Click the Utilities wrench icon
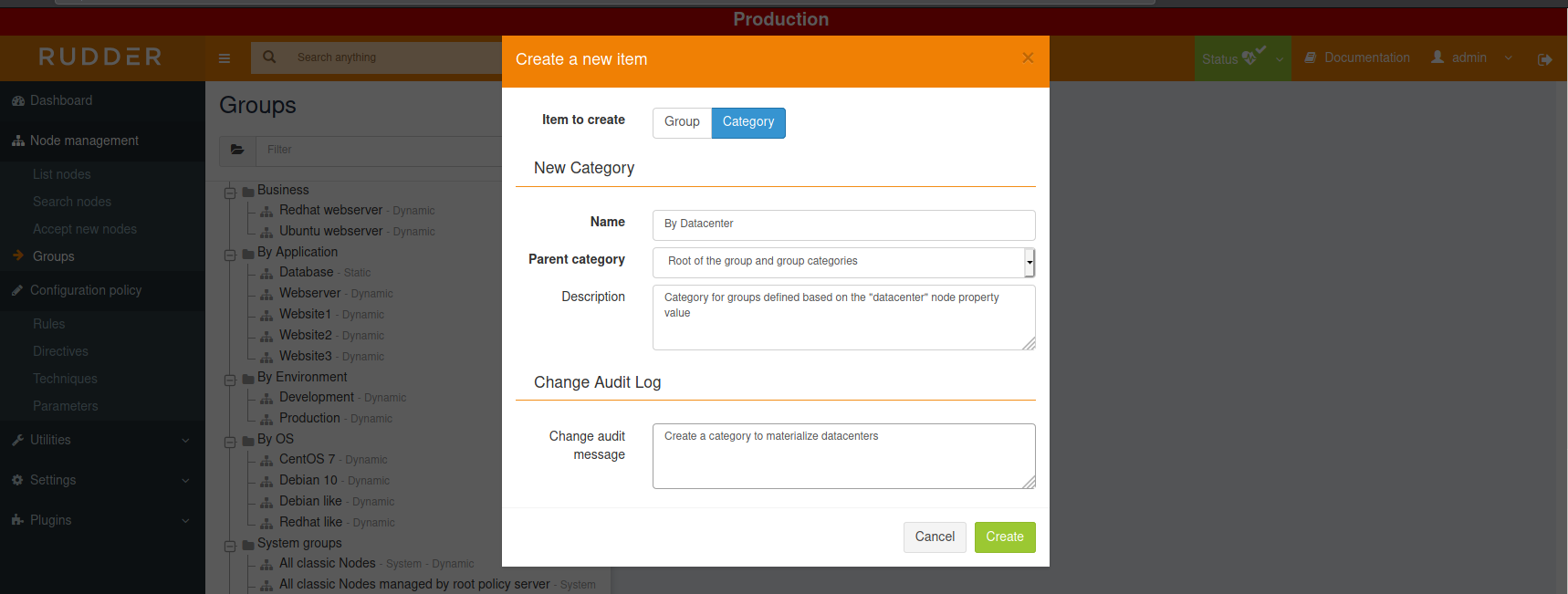 pos(17,440)
